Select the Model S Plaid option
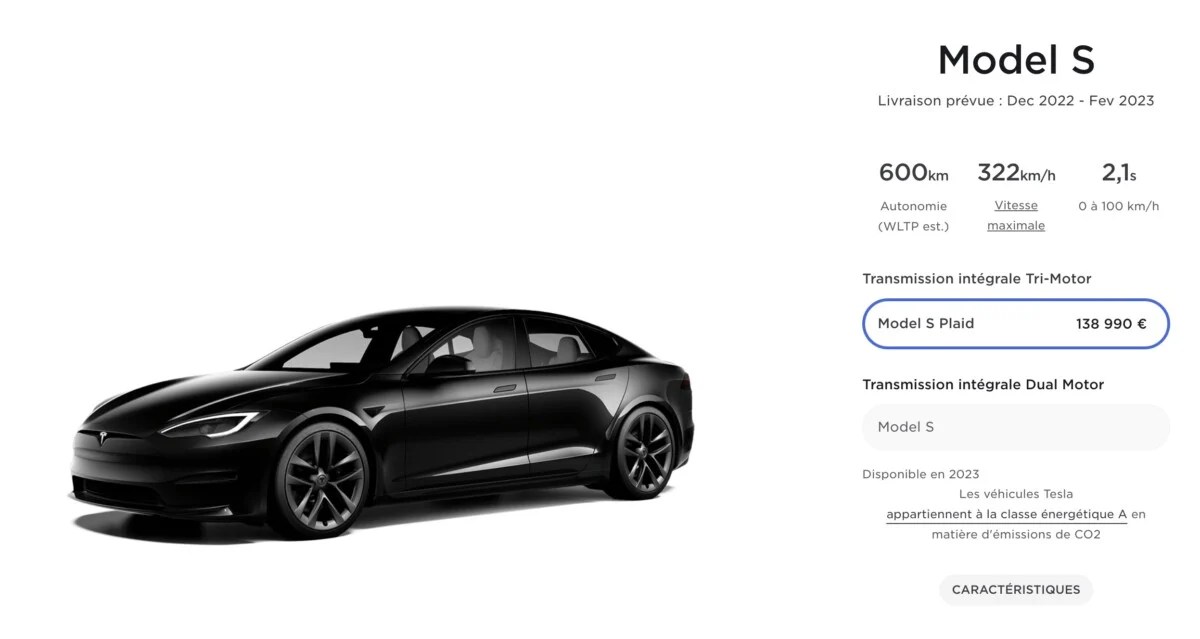Viewport: 1200px width, 639px height. tap(1015, 324)
